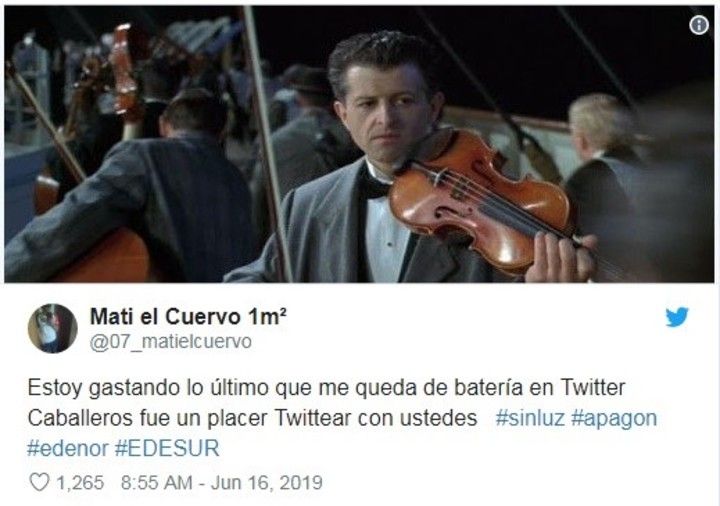720x506 pixels.
Task: Open Mati el Cuervo profile avatar
Action: pos(52,328)
